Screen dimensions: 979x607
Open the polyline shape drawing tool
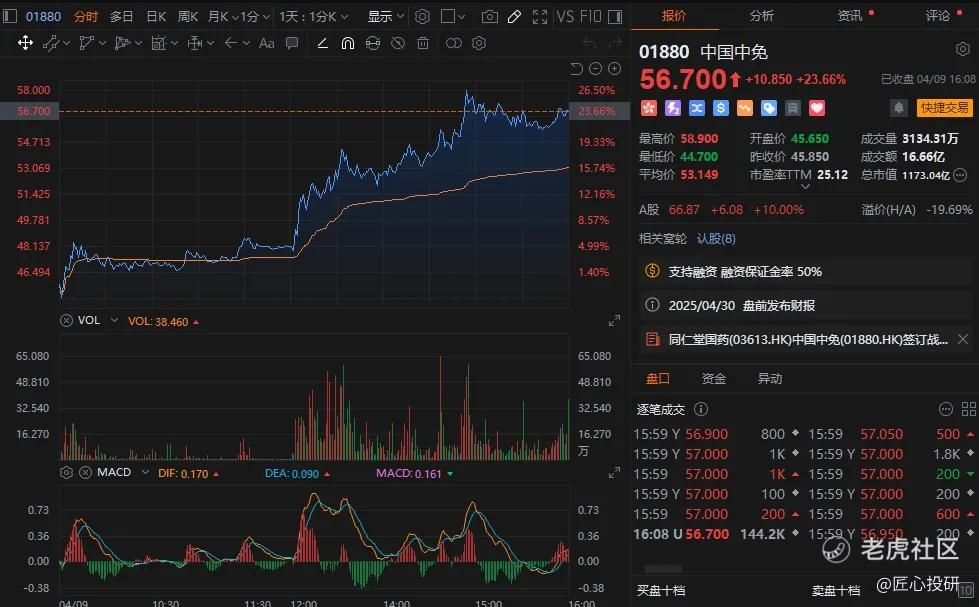[x=92, y=42]
